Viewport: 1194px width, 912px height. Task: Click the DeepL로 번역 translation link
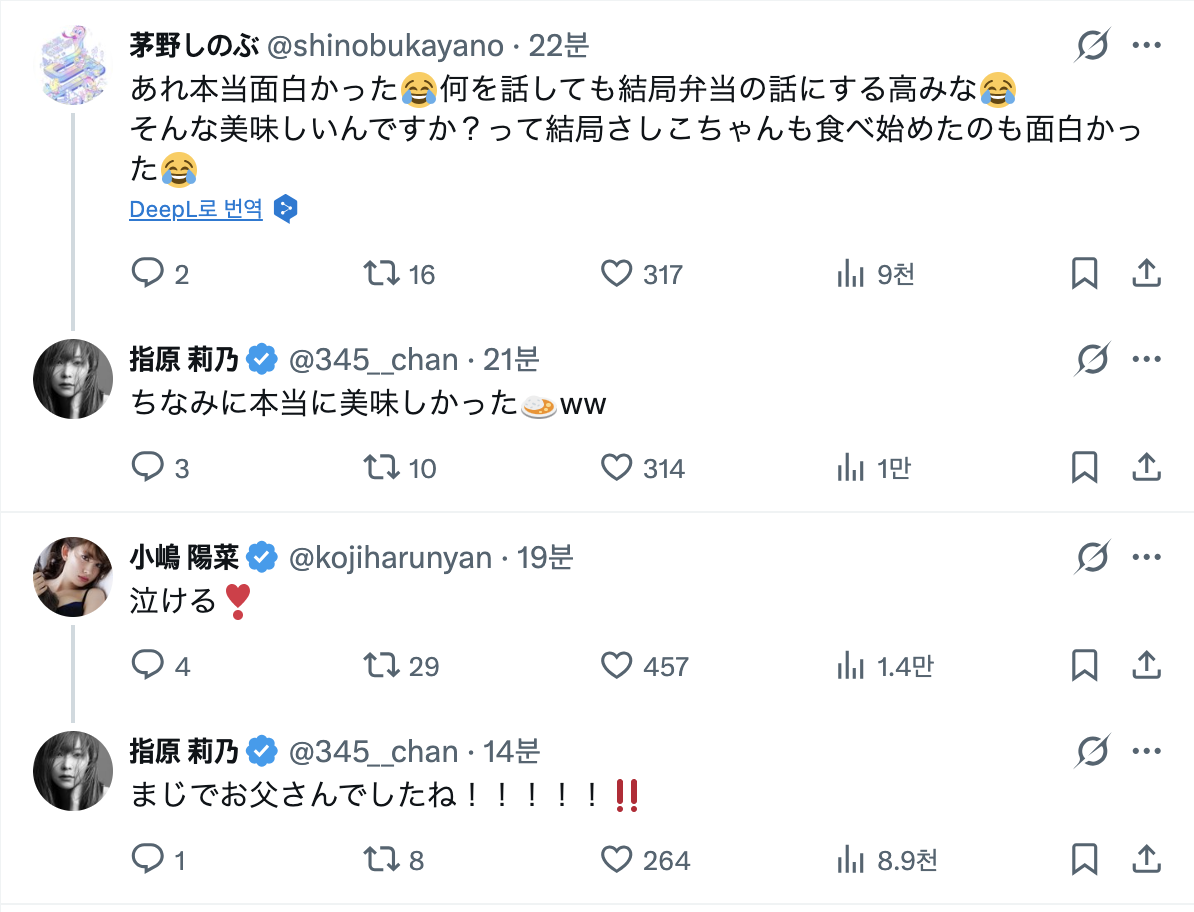click(196, 209)
